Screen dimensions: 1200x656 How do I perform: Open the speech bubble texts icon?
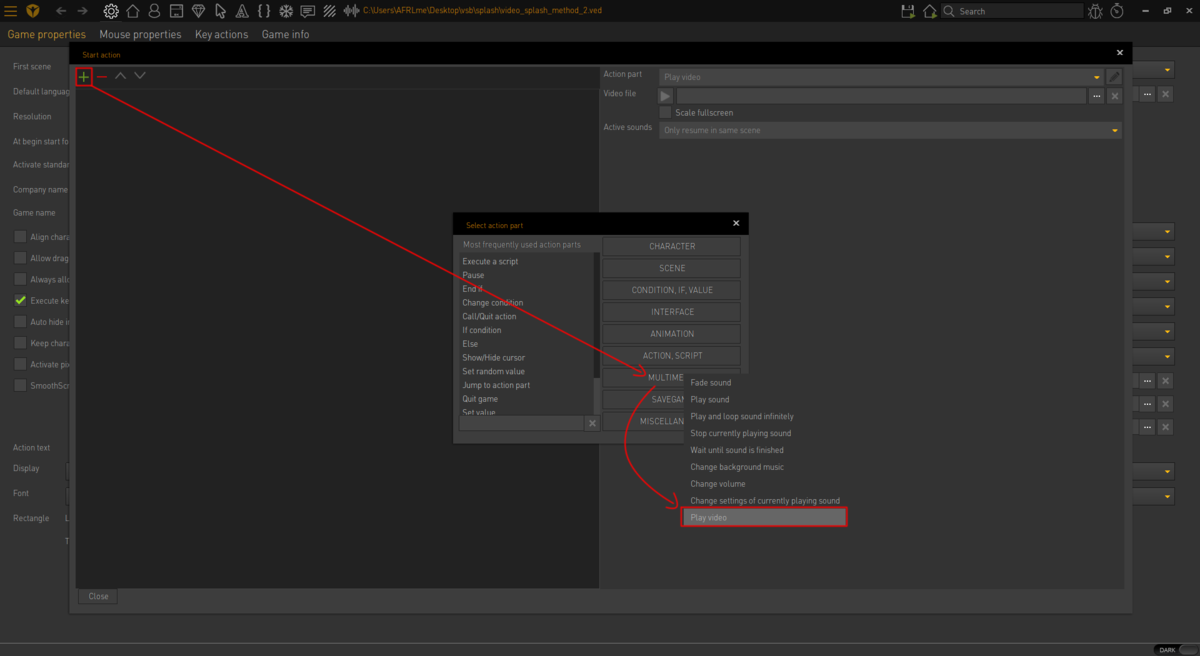point(308,11)
